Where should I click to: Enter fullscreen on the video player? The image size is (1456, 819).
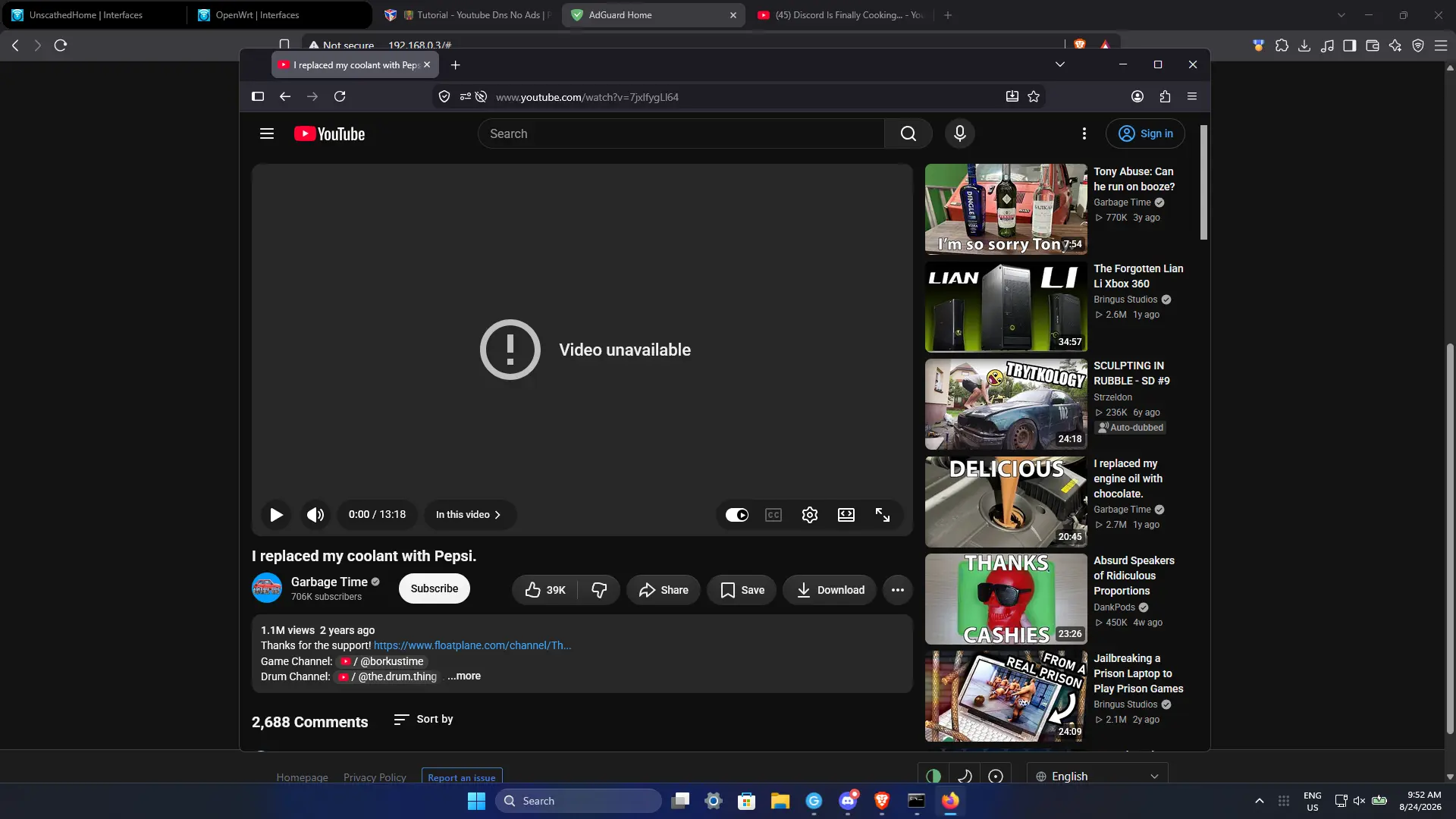[x=883, y=515]
